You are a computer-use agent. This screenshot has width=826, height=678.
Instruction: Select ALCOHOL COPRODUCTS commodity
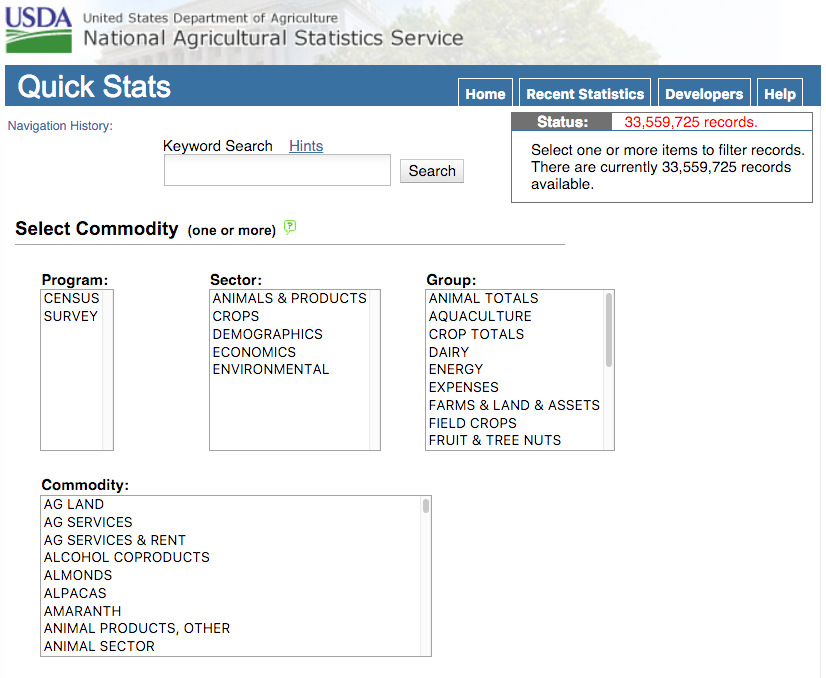pos(231,557)
